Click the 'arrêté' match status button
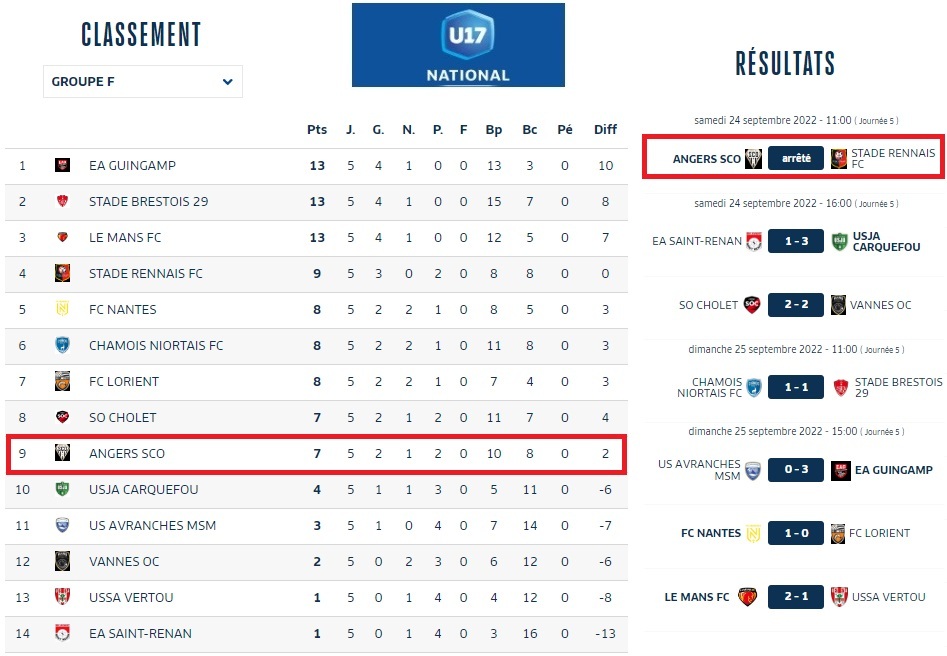Image resolution: width=947 pixels, height=656 pixels. click(796, 159)
